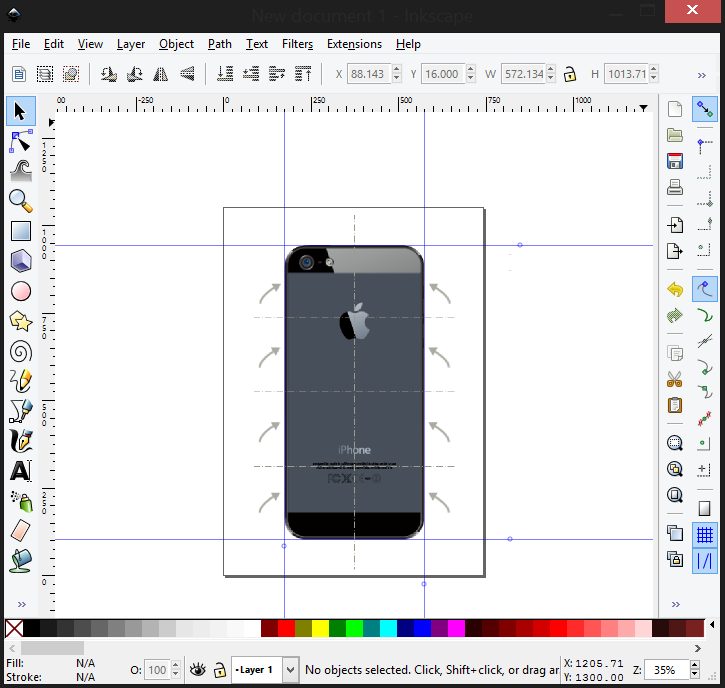Lower selection to bottom
Viewport: 725px width, 688px height.
click(x=225, y=74)
